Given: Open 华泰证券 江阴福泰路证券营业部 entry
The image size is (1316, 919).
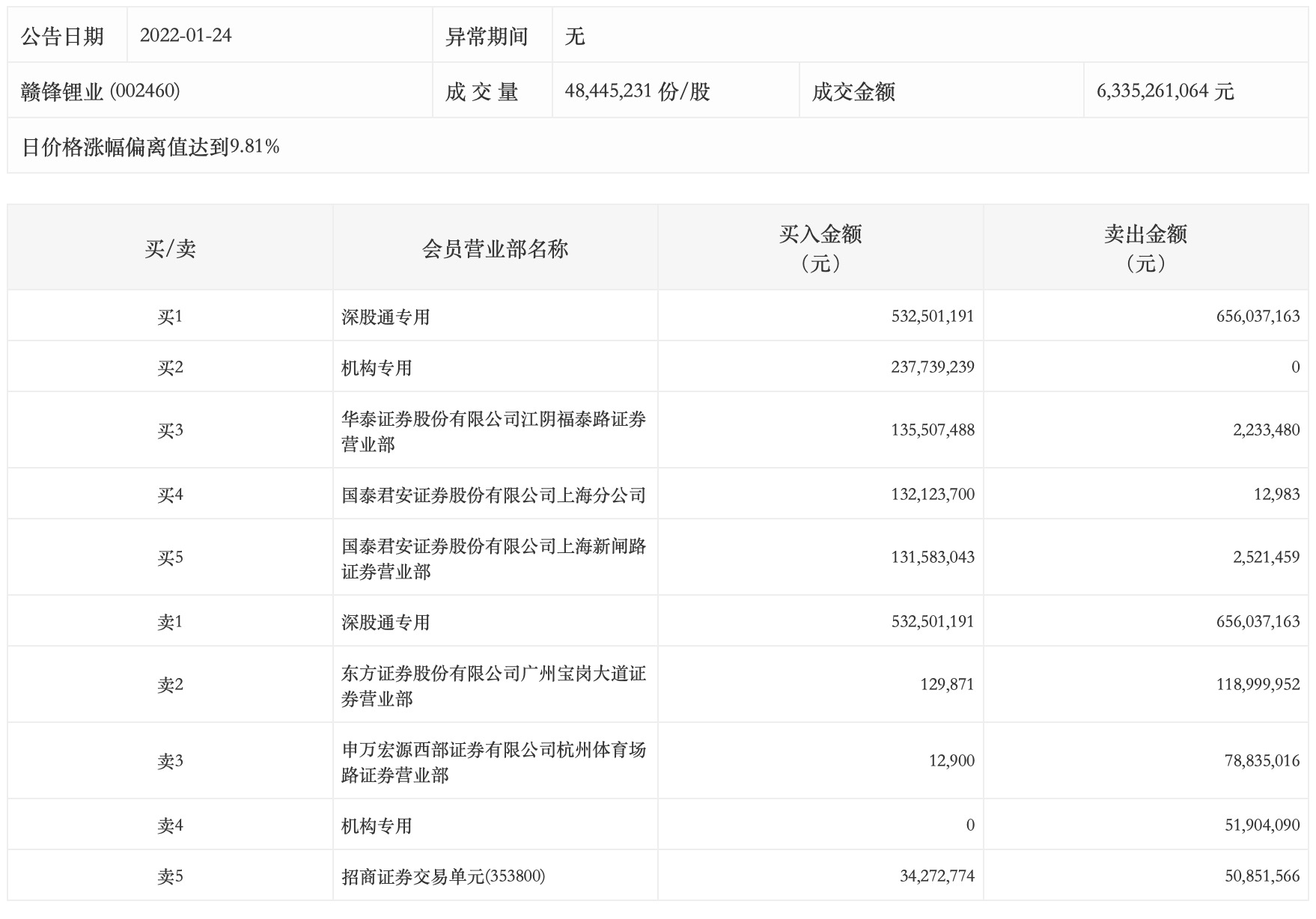Looking at the screenshot, I should pos(493,431).
